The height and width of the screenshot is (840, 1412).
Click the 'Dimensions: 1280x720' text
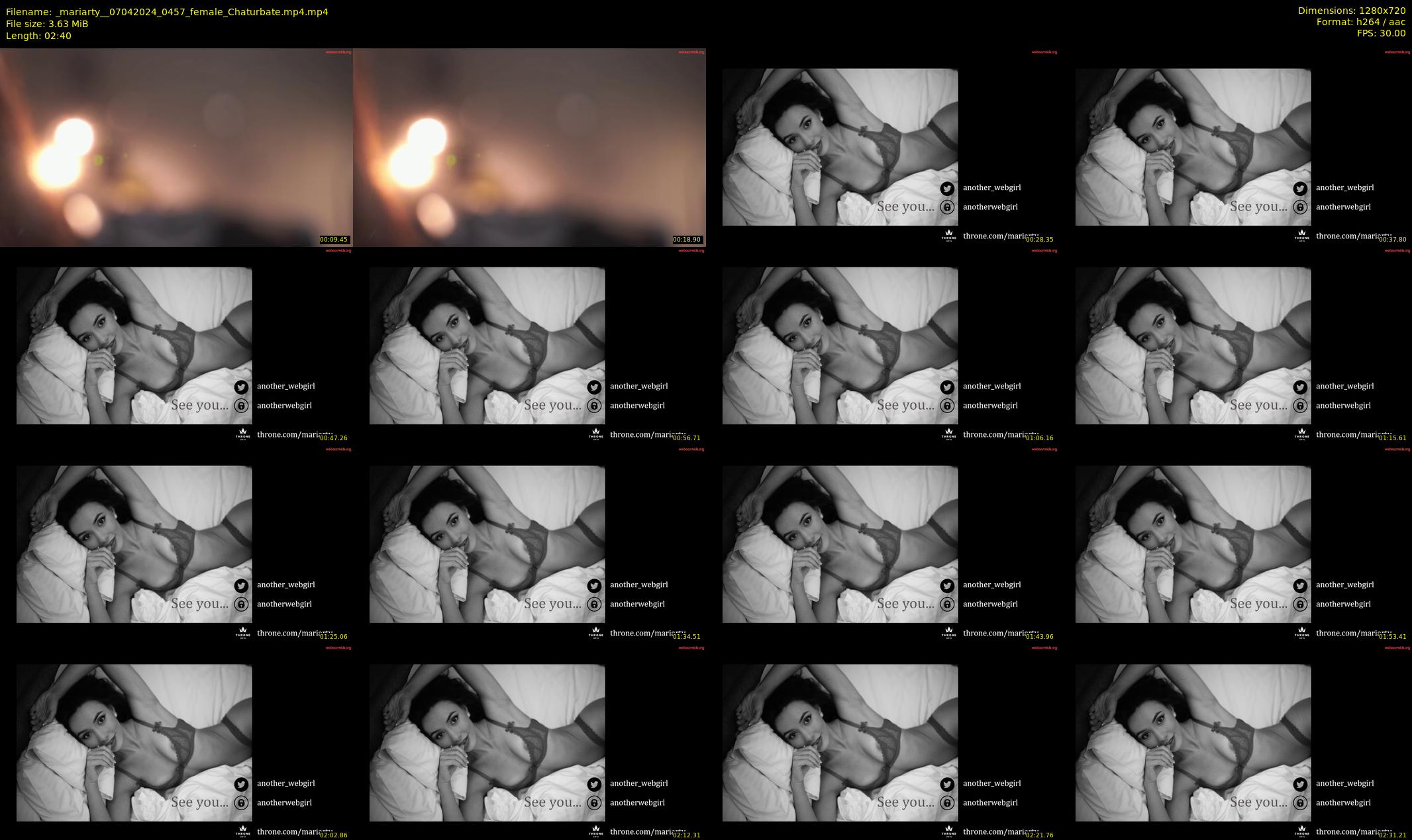(1352, 11)
